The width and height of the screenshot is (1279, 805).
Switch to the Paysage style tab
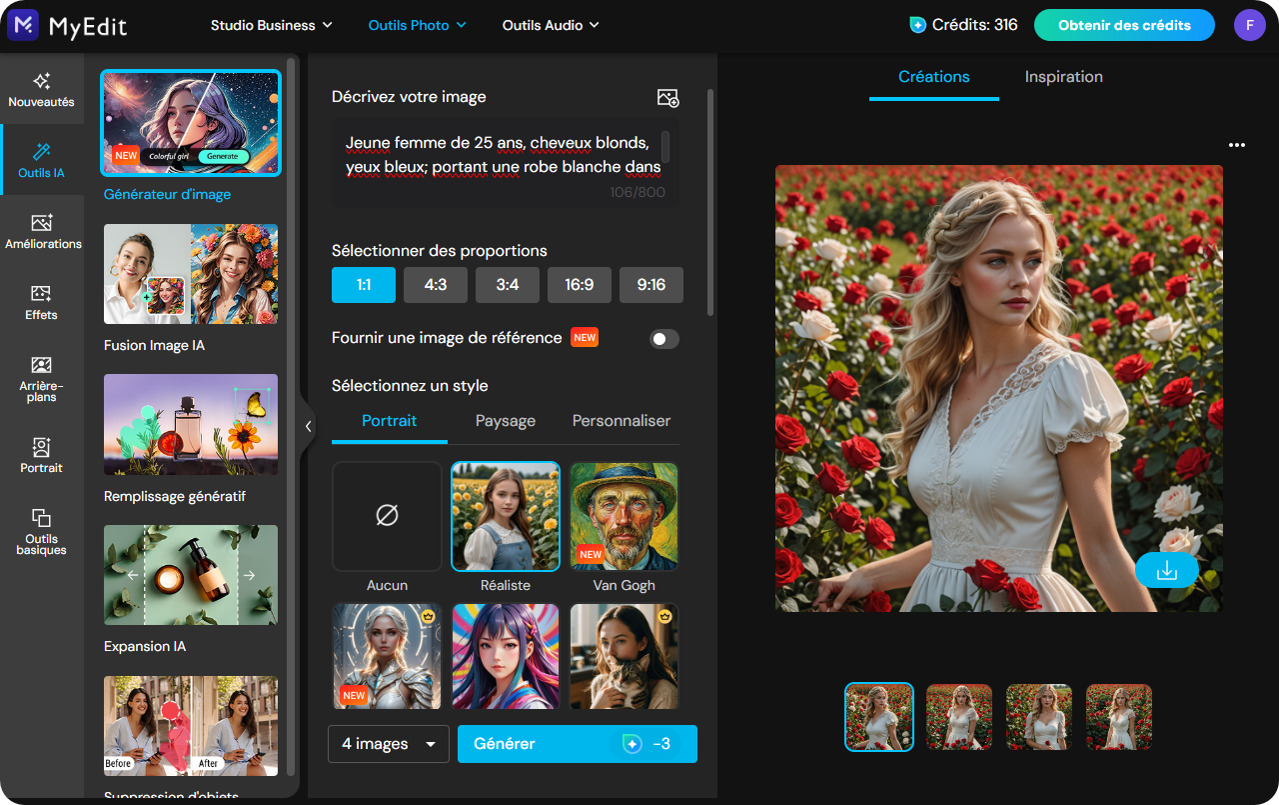[505, 421]
